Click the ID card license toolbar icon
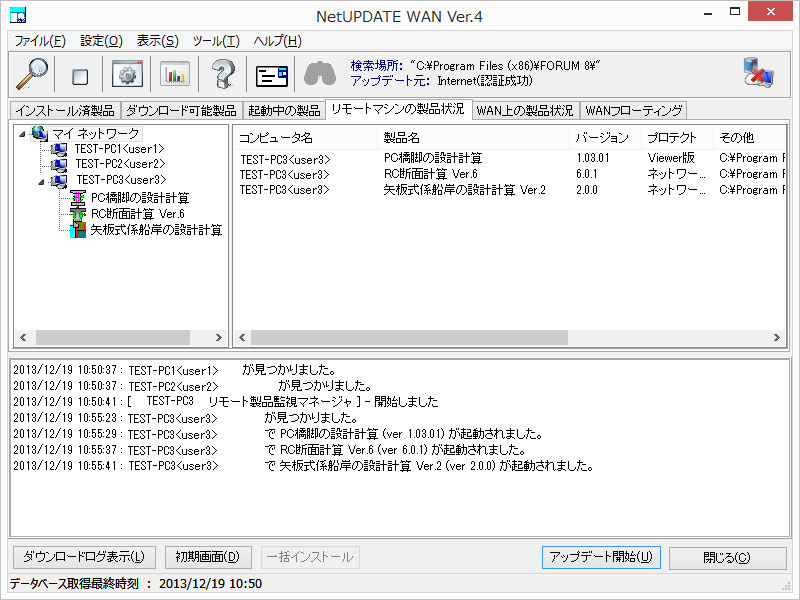The height and width of the screenshot is (600, 800). (x=272, y=77)
